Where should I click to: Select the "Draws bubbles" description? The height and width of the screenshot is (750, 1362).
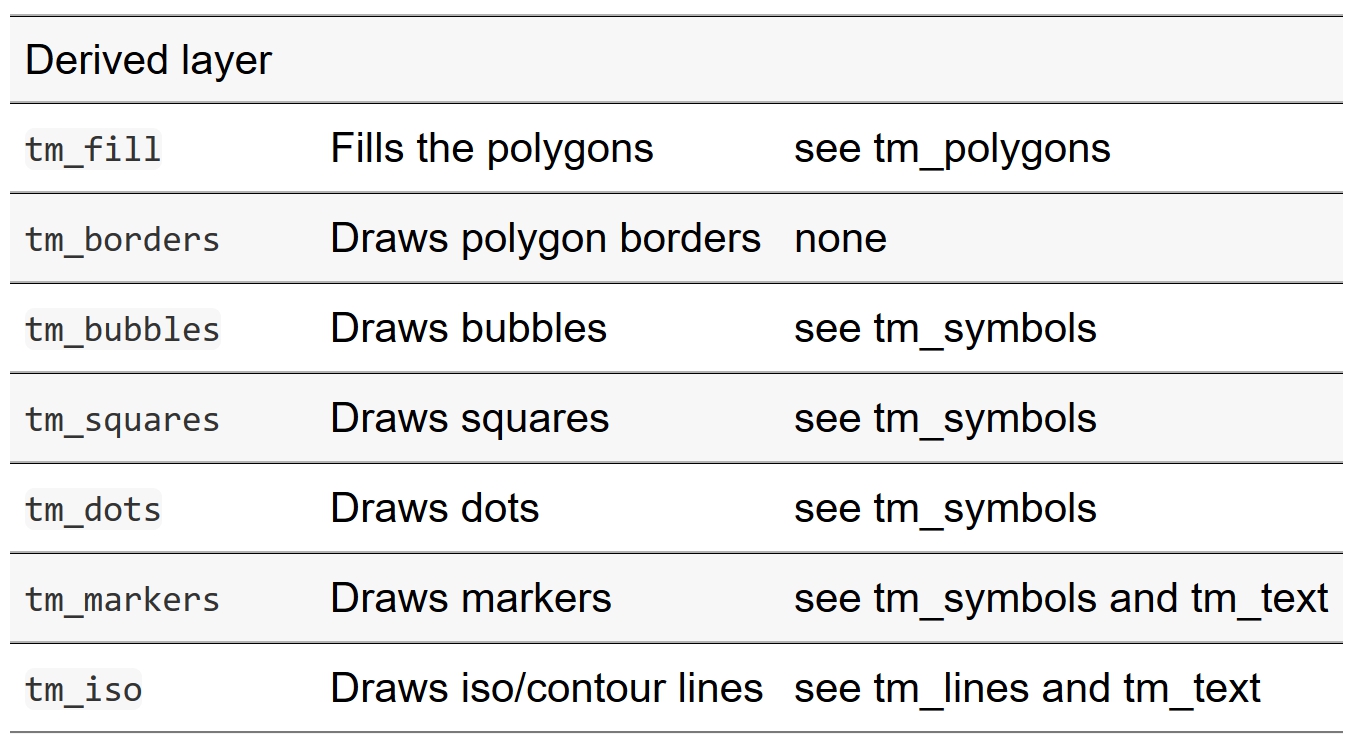coord(468,329)
